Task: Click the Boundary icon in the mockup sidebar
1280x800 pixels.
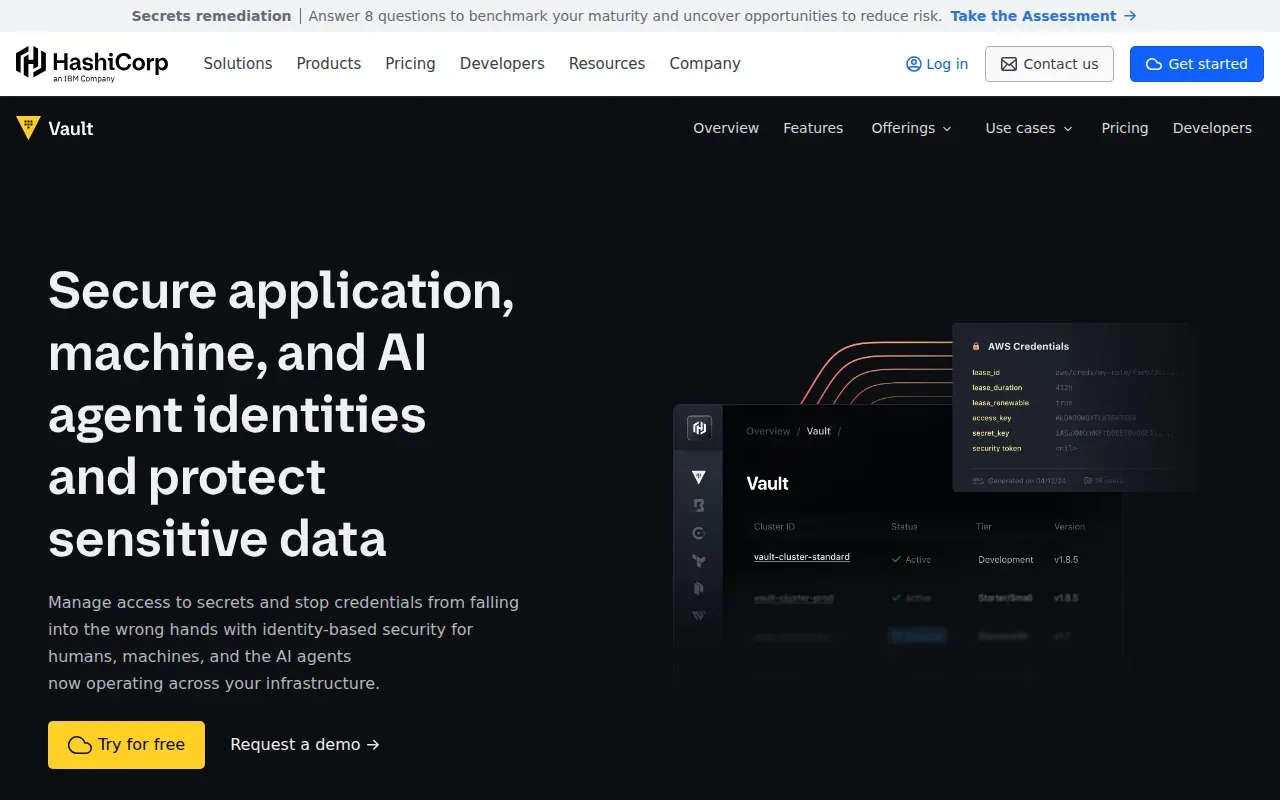Action: pyautogui.click(x=699, y=505)
